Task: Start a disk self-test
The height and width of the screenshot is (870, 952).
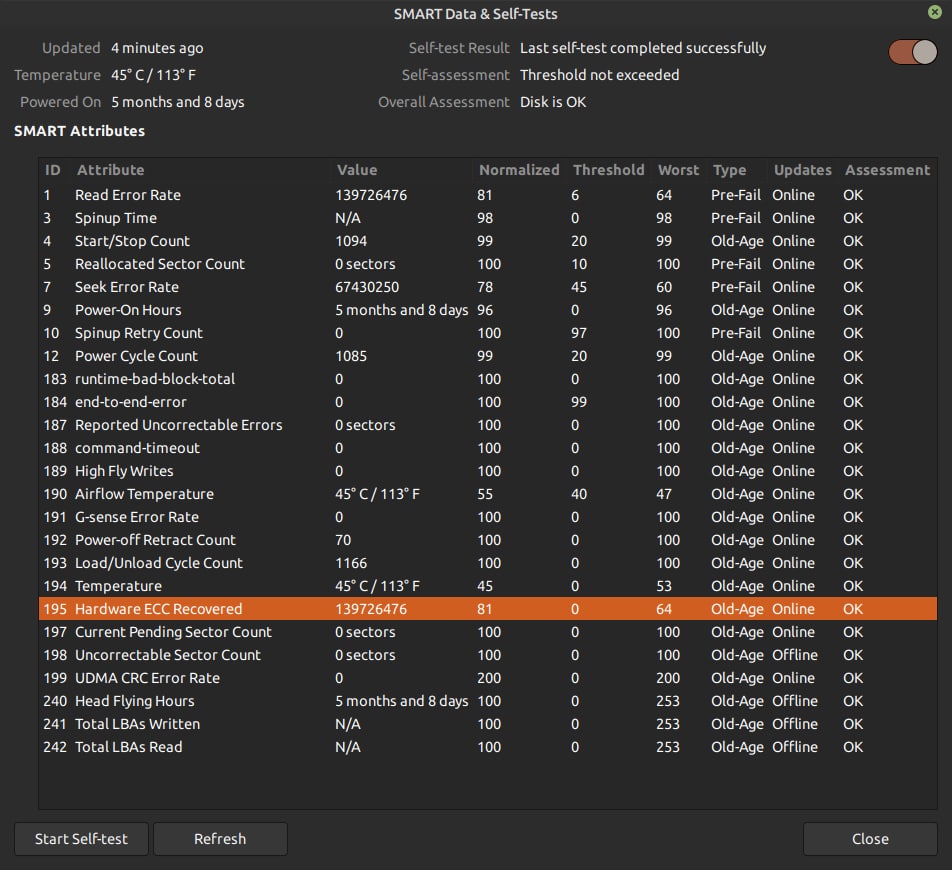Action: pos(81,838)
